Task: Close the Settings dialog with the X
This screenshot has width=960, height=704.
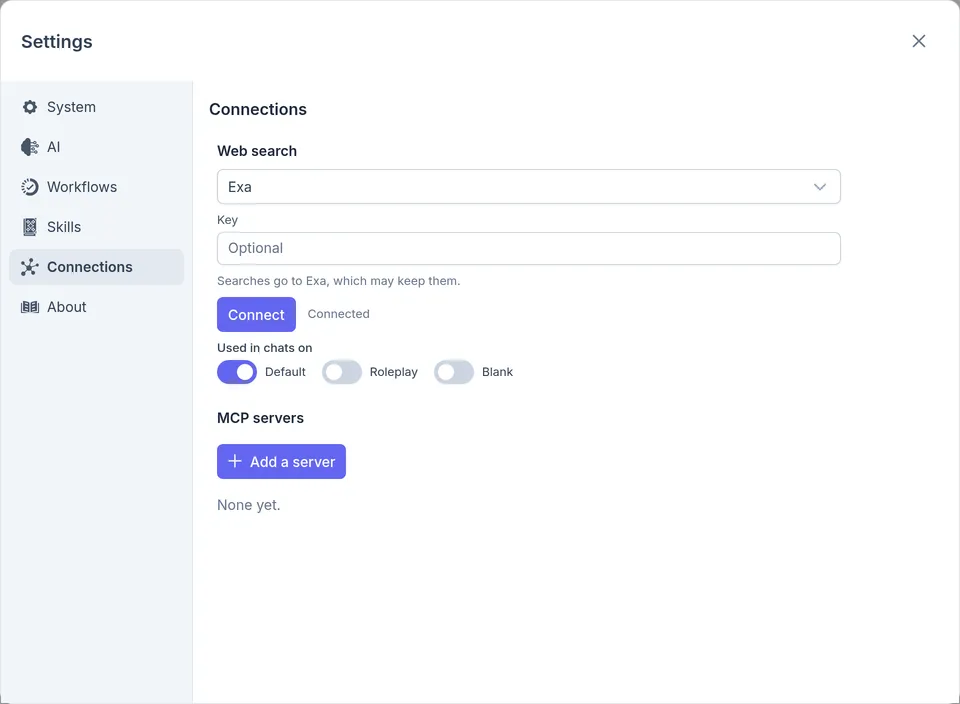Action: tap(918, 41)
